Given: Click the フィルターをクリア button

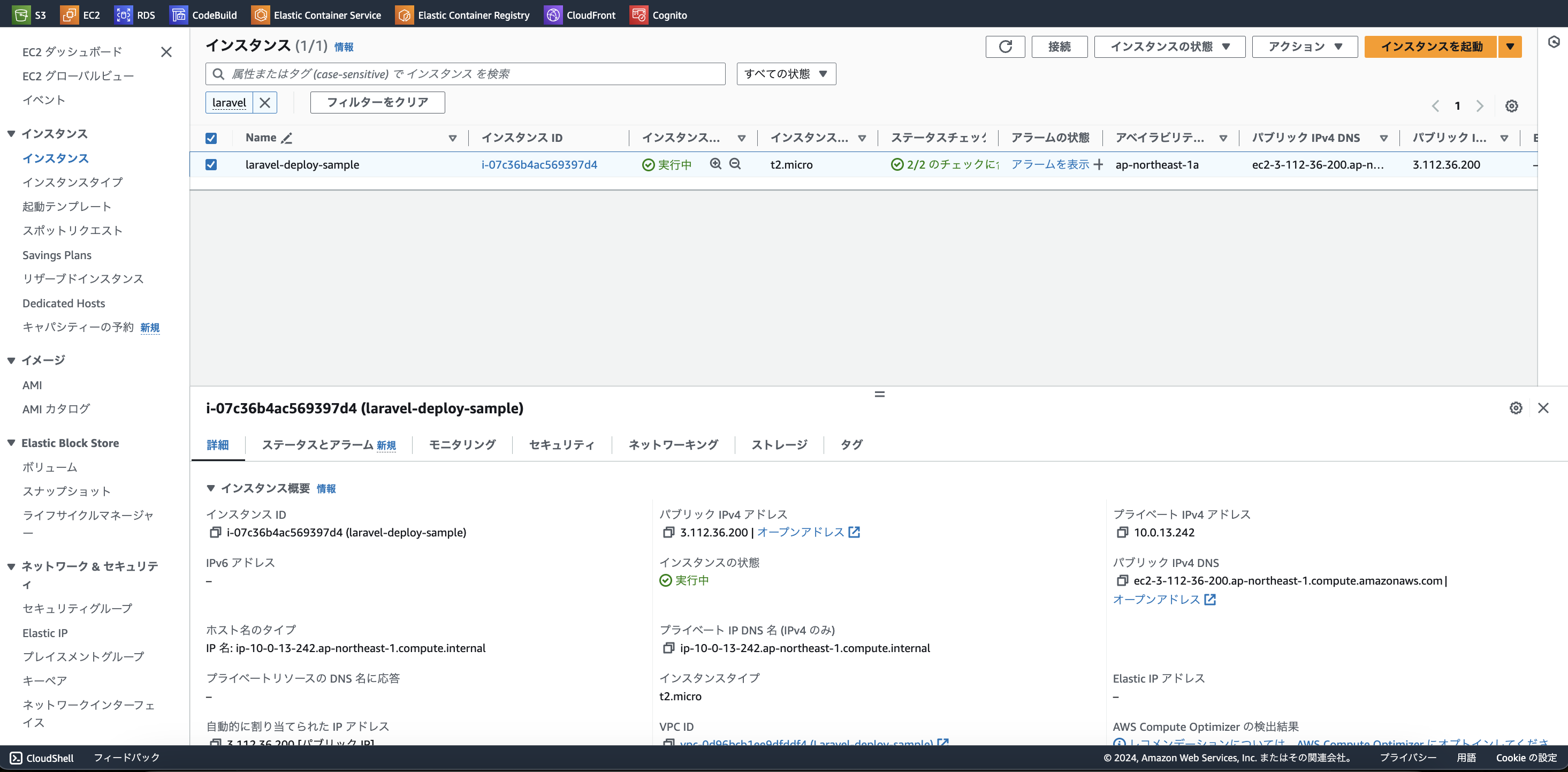Looking at the screenshot, I should [377, 102].
